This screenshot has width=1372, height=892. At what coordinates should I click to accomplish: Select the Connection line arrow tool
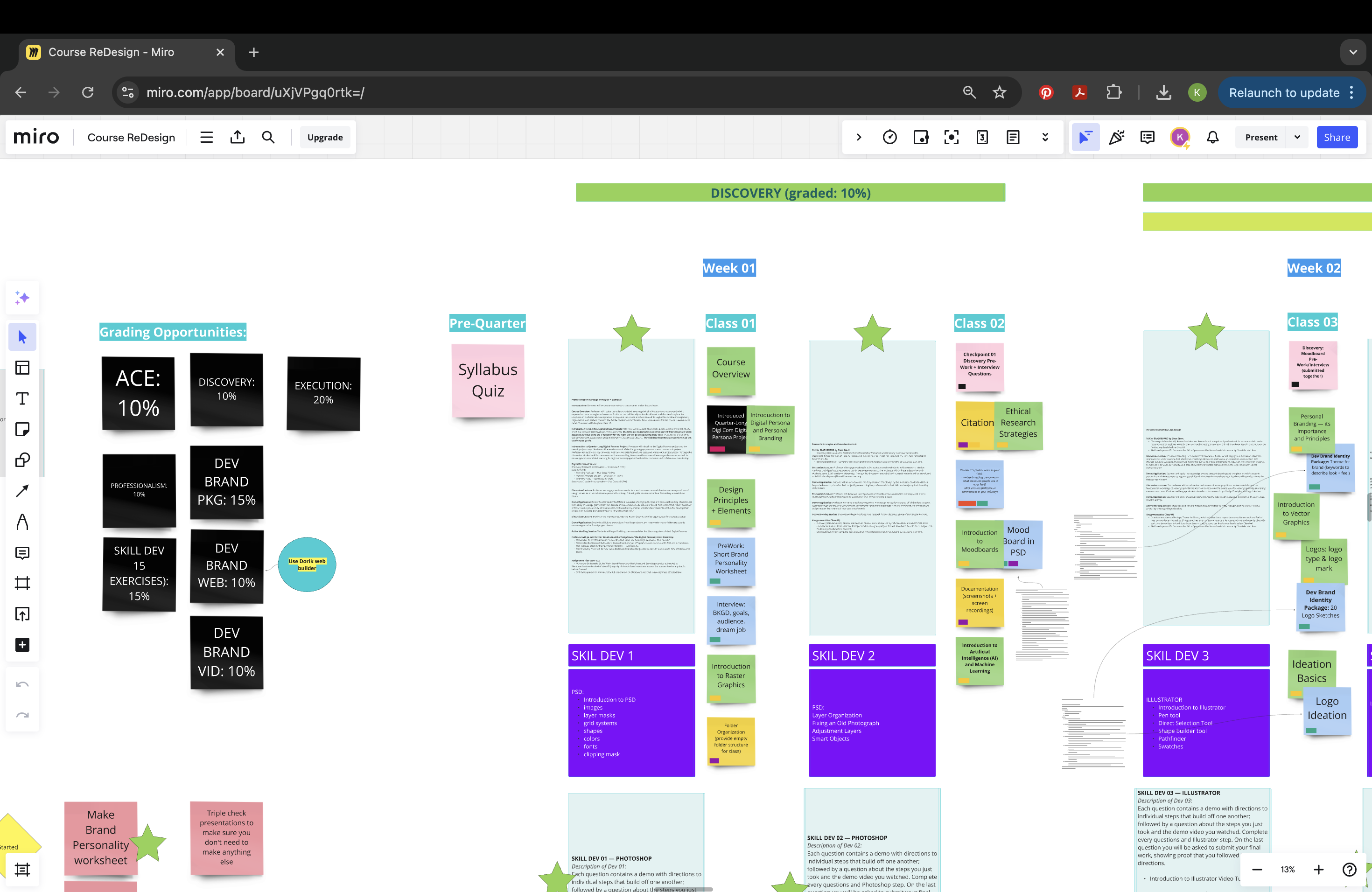(22, 491)
